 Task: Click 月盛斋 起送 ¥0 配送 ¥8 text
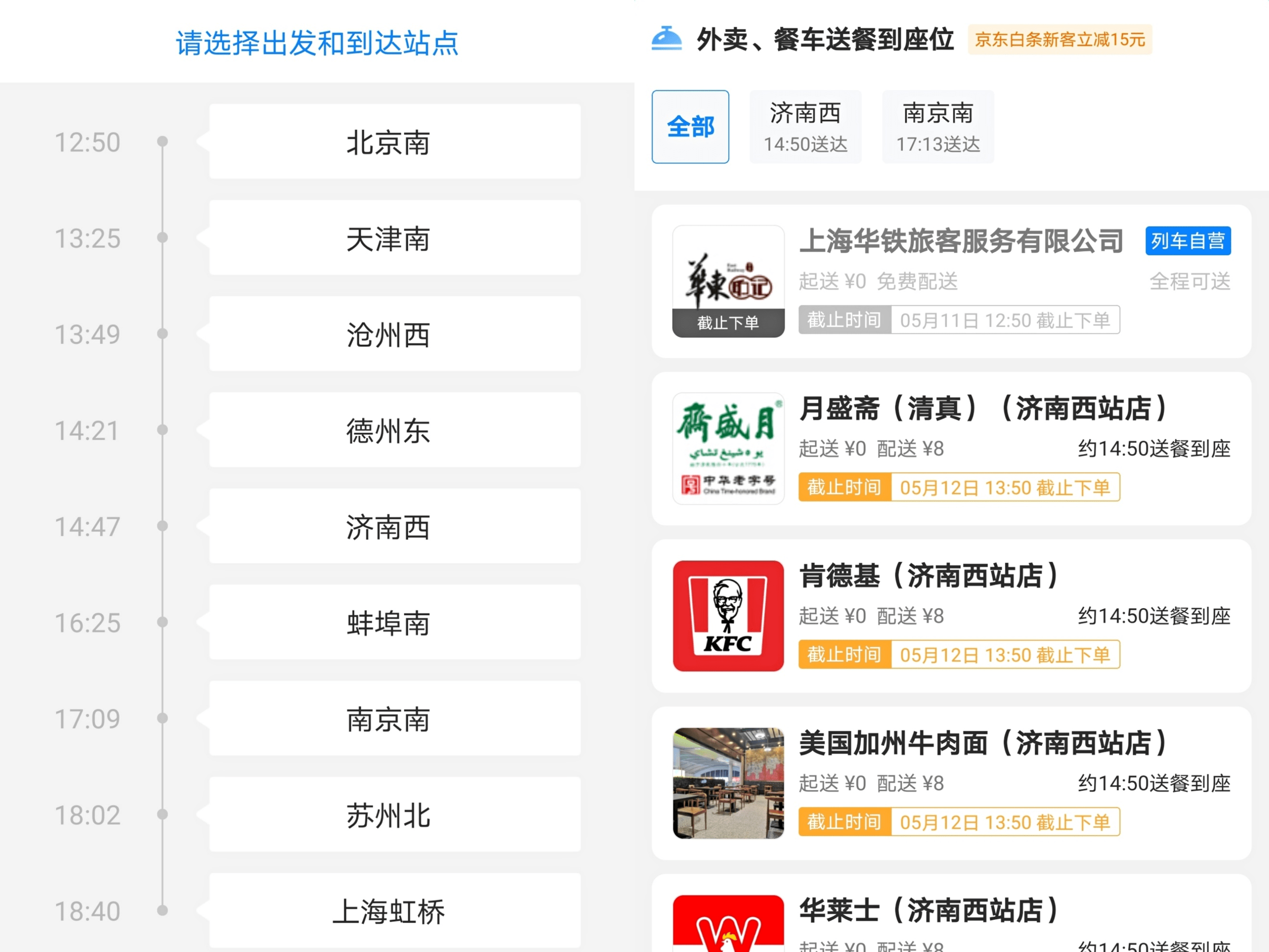click(871, 449)
